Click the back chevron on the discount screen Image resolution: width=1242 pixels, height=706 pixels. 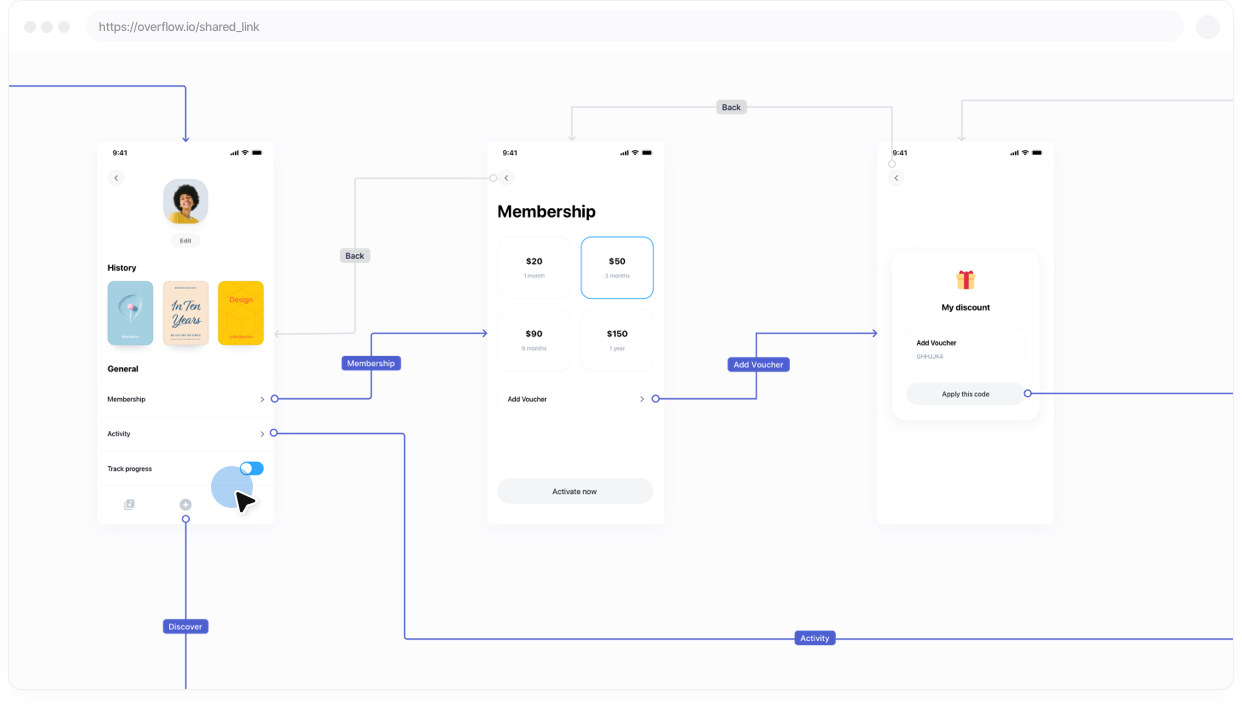[896, 177]
